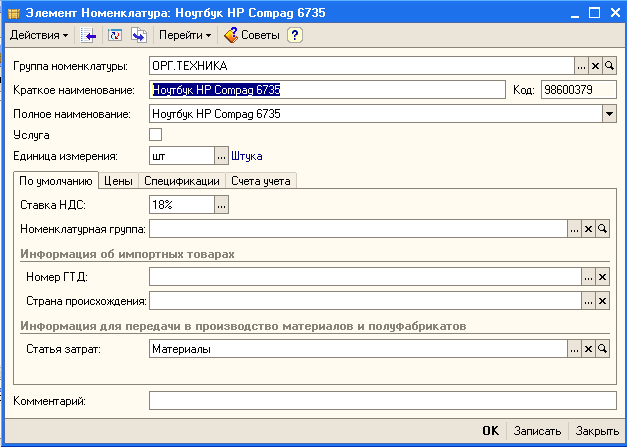Click the reread/refresh toolbar icon
Viewport: 627px width, 447px height.
(x=115, y=35)
